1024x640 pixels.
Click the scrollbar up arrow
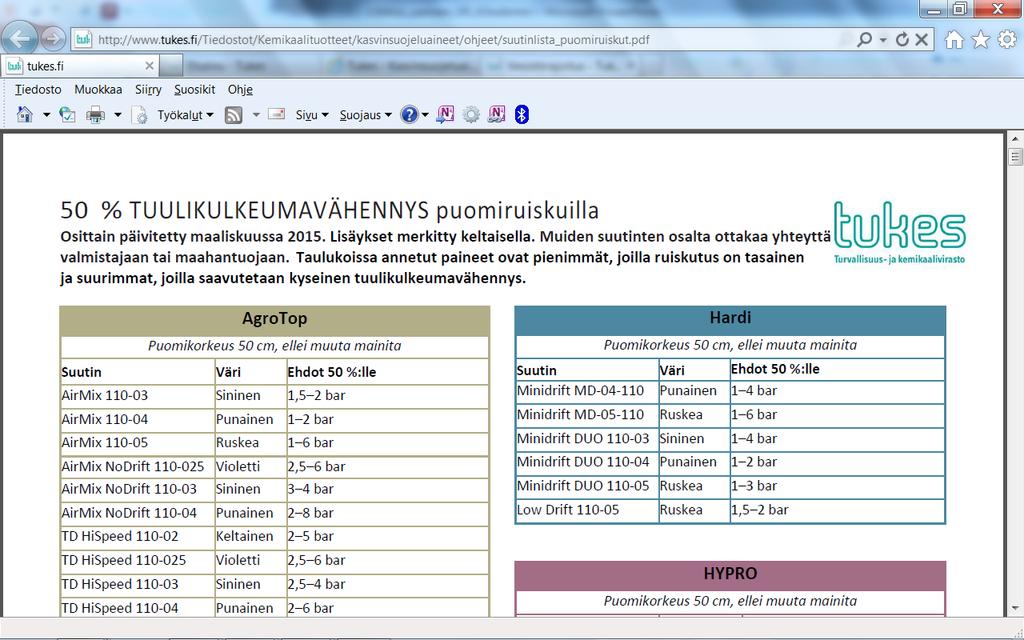click(x=1015, y=139)
